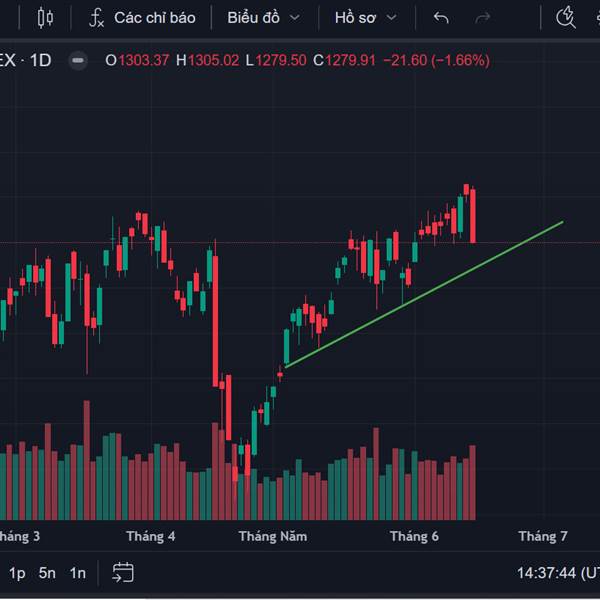Viewport: 600px width, 600px height.
Task: Open the indicators fx icon
Action: click(x=96, y=18)
